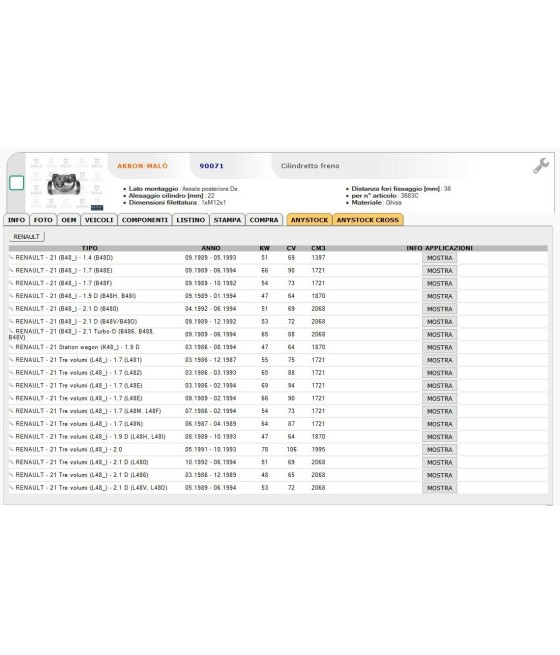The height and width of the screenshot is (655, 560).
Task: Click the row icon next to Renault 21 Station wagon
Action: coord(11,347)
